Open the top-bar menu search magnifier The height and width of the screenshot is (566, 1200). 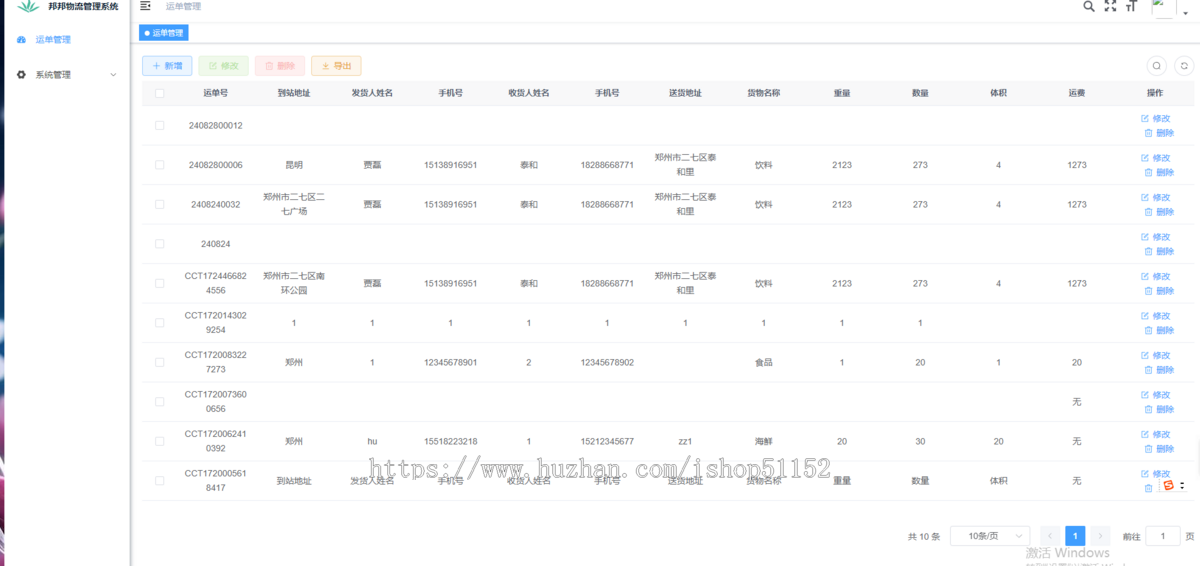click(x=1089, y=6)
